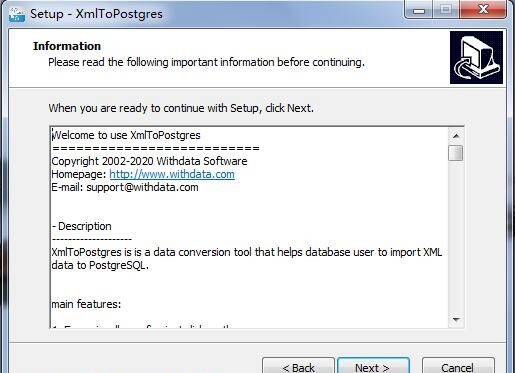This screenshot has width=515, height=373.
Task: Click the 'data to PostgreSQL.' description line
Action: [100, 266]
